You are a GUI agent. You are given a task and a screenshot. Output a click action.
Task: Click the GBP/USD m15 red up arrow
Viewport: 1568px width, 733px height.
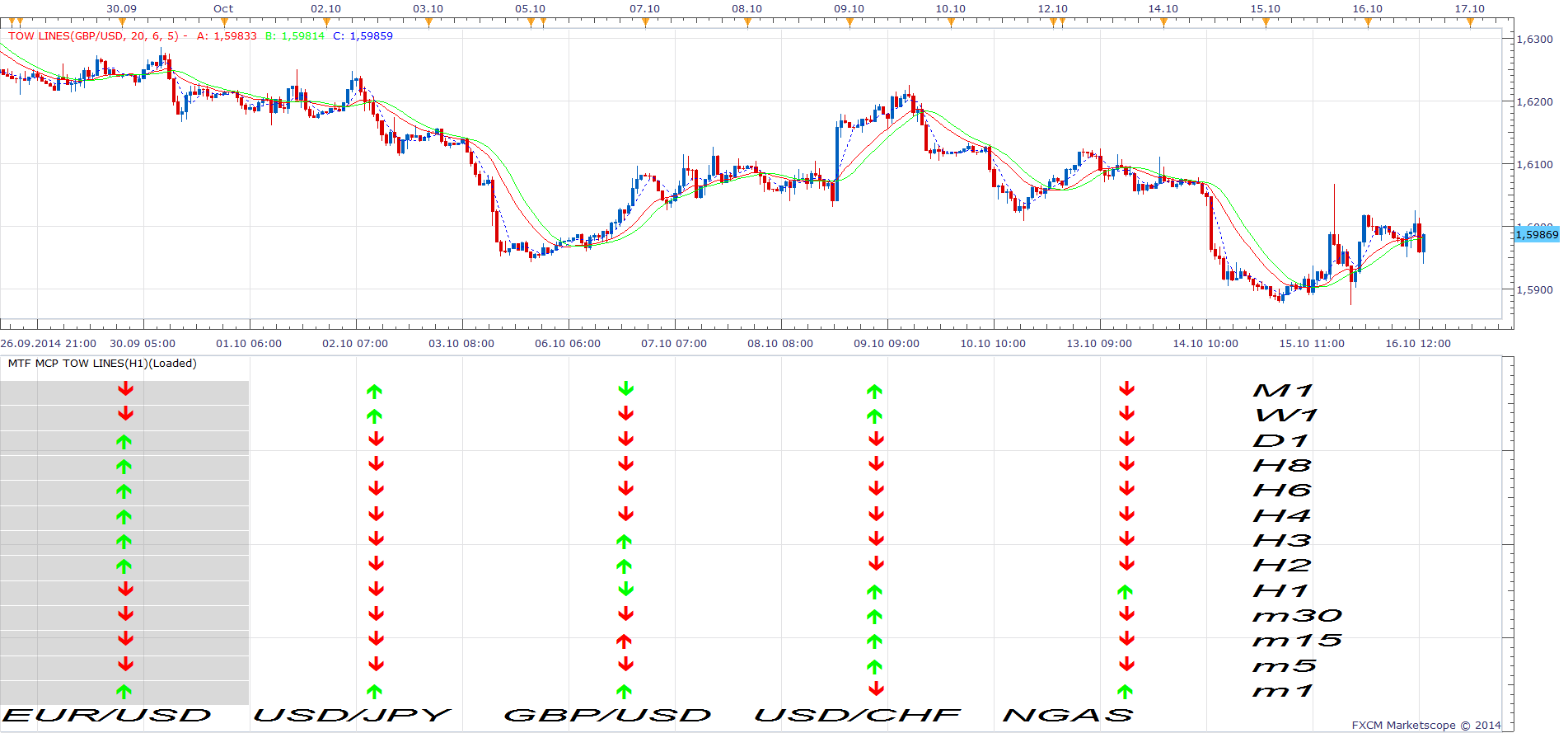click(x=625, y=641)
